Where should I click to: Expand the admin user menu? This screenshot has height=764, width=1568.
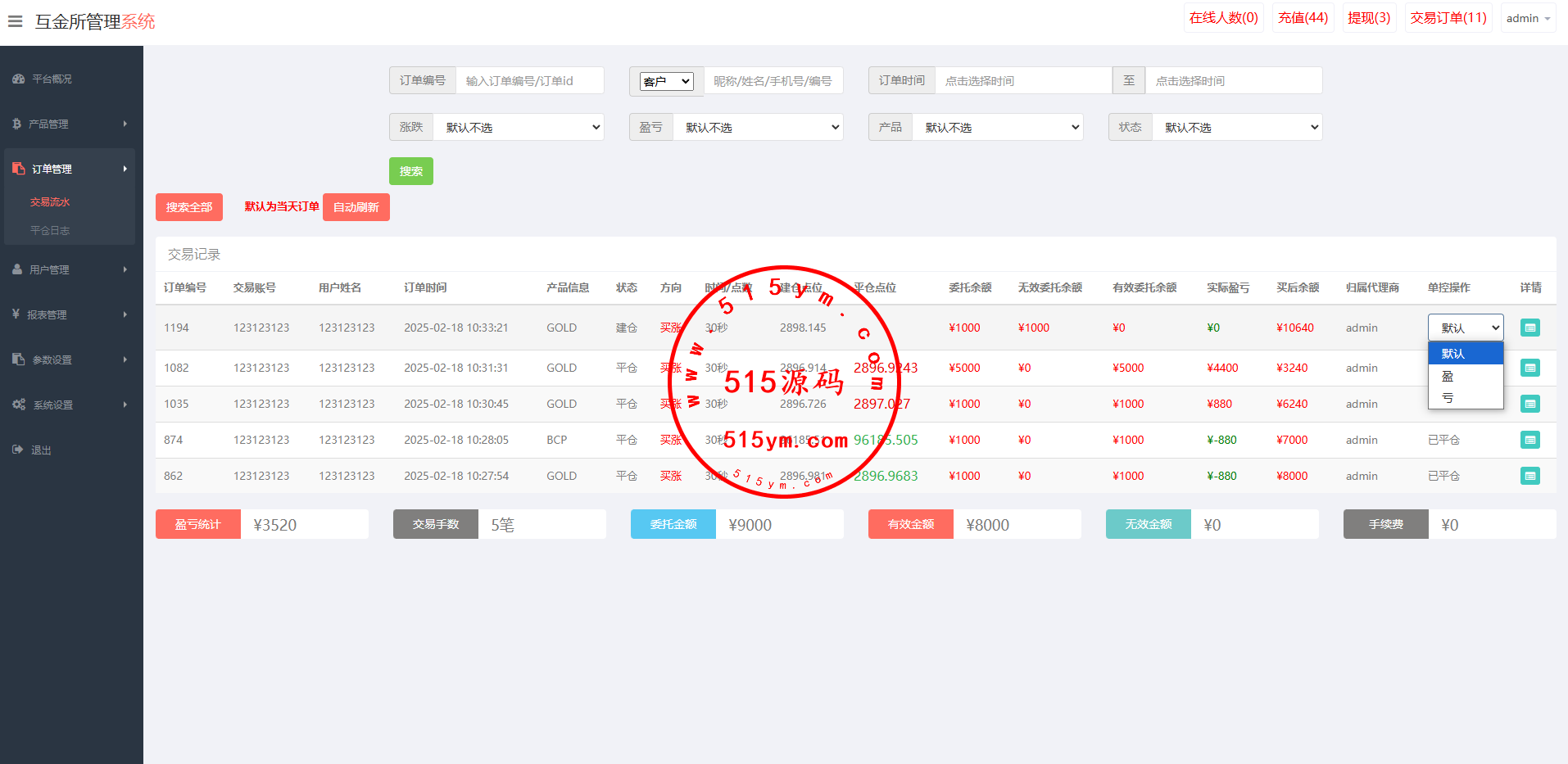pyautogui.click(x=1528, y=18)
